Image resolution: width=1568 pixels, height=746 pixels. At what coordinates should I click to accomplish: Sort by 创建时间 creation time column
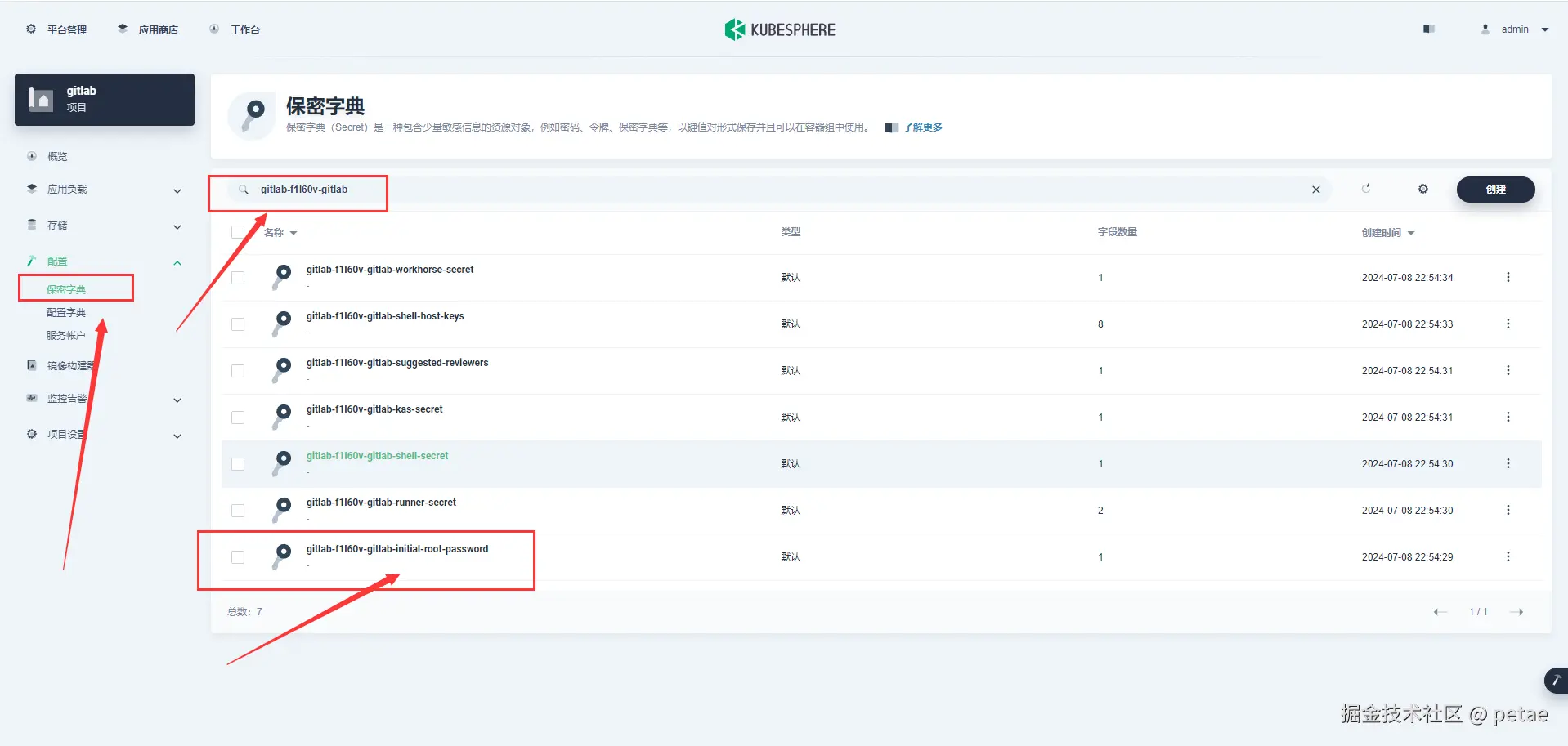tap(1388, 233)
